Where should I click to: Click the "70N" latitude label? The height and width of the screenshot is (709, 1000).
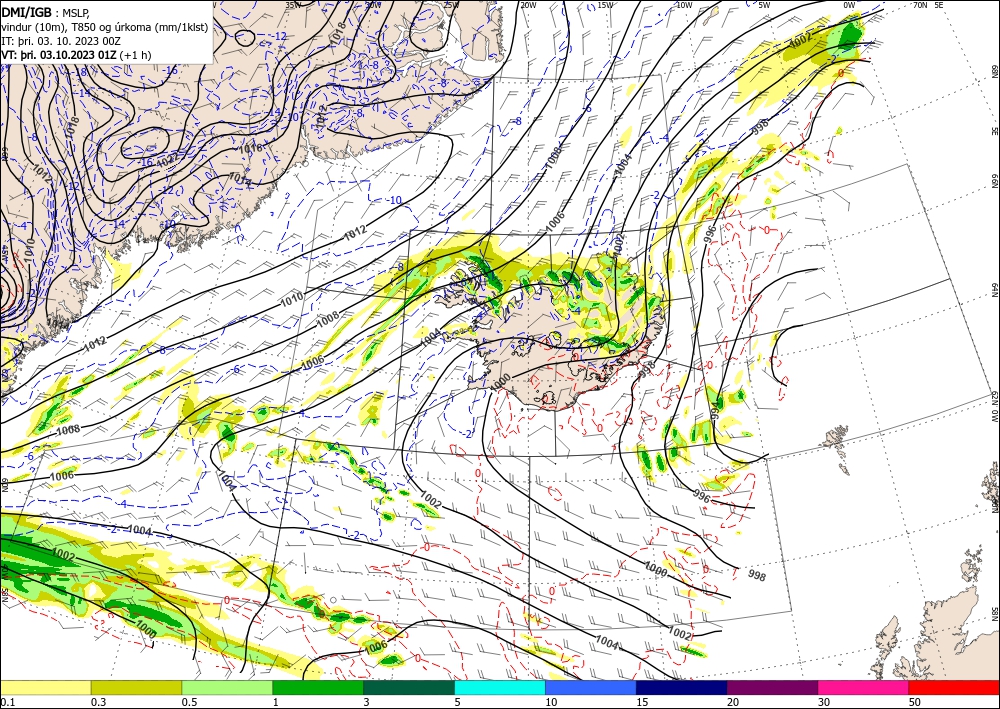pyautogui.click(x=920, y=5)
